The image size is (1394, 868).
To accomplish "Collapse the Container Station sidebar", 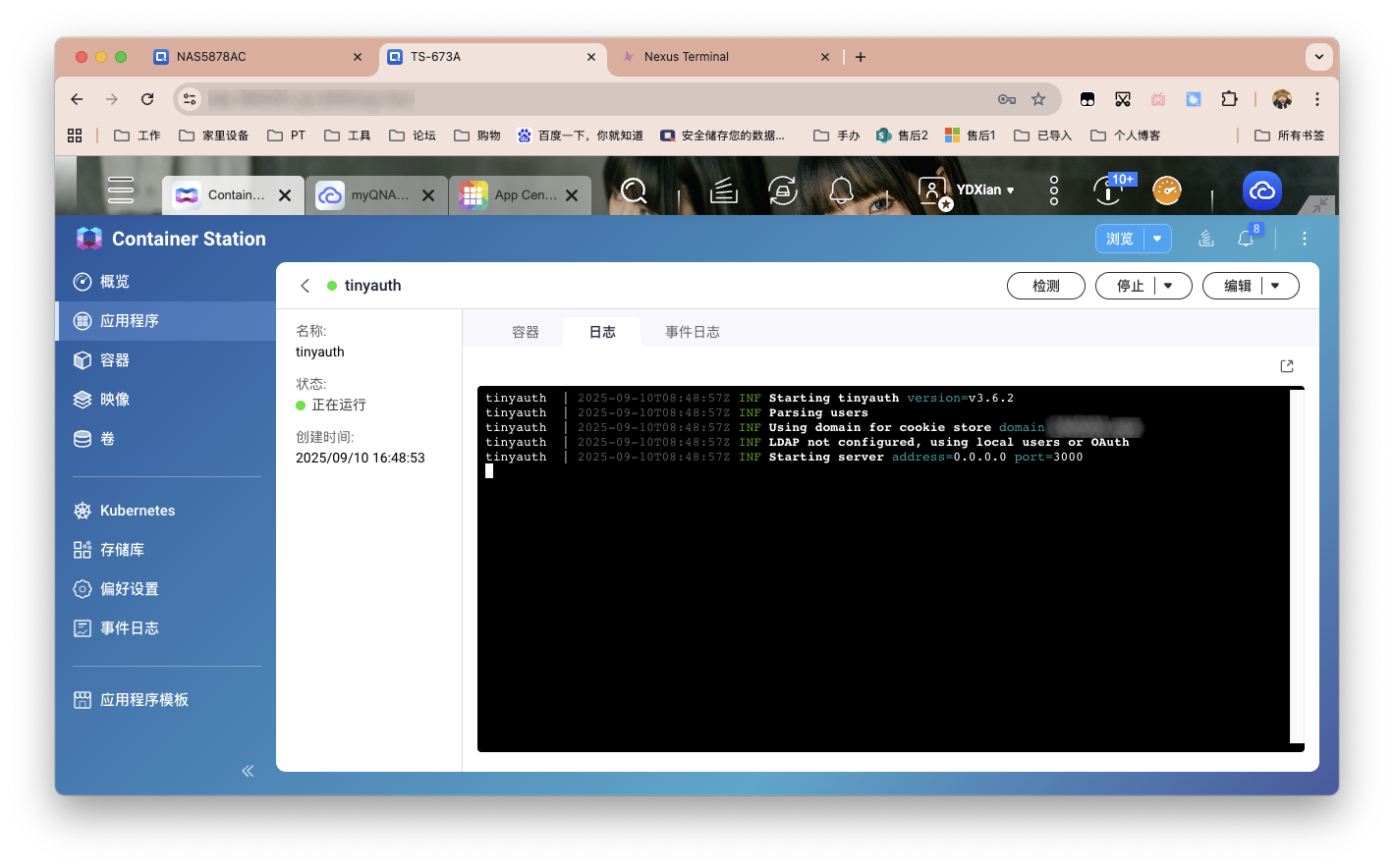I will (x=248, y=771).
